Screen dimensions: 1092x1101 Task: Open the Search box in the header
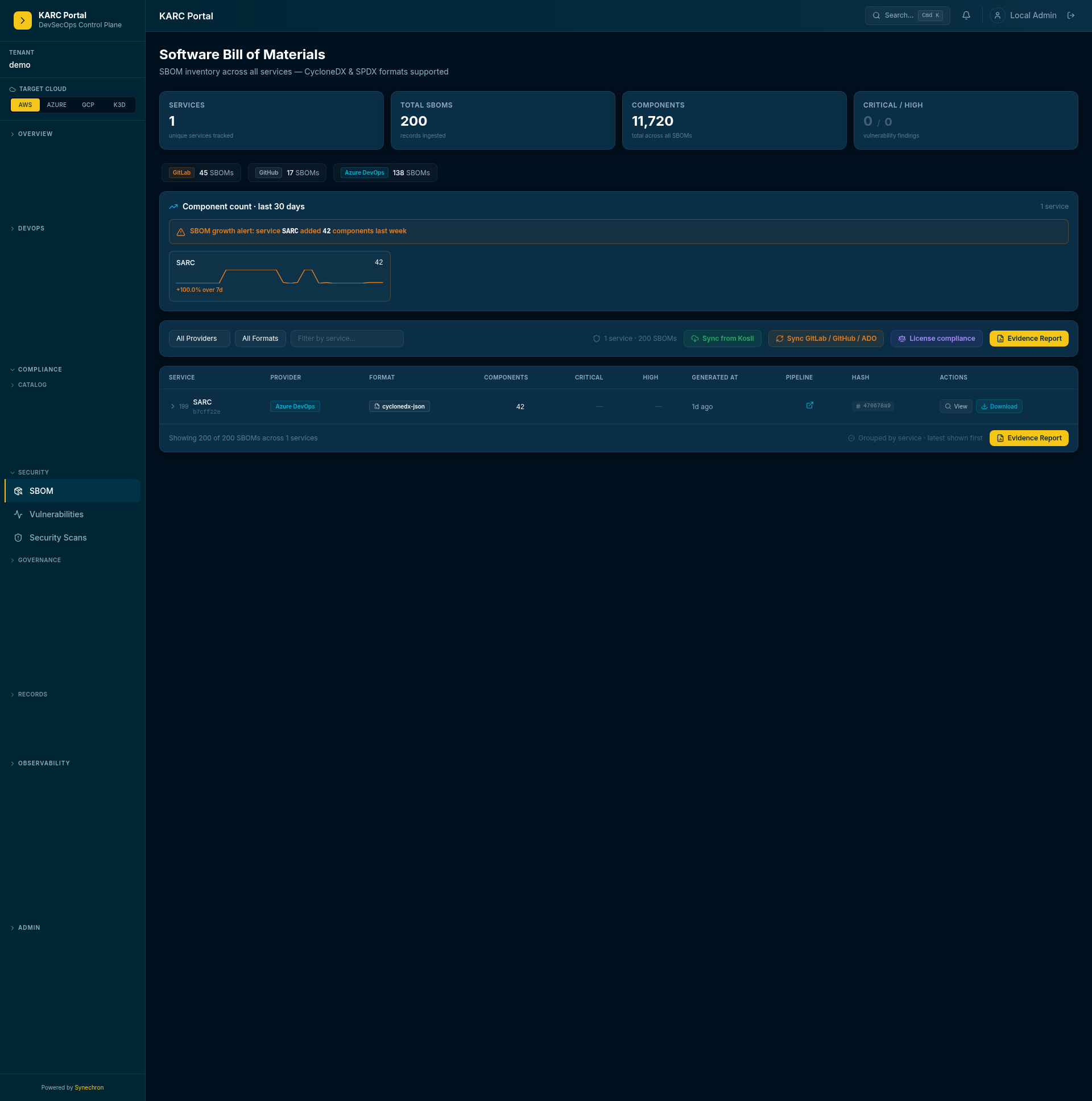pos(907,16)
